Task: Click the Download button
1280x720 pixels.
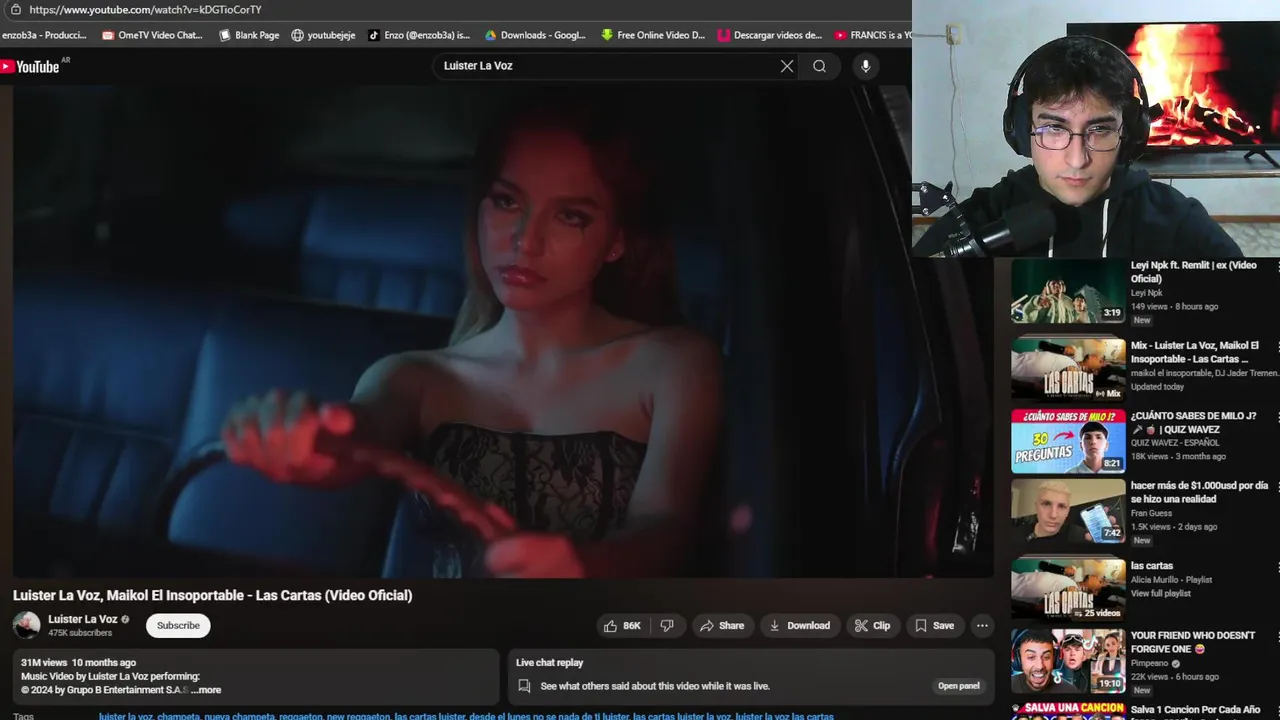Action: point(799,626)
